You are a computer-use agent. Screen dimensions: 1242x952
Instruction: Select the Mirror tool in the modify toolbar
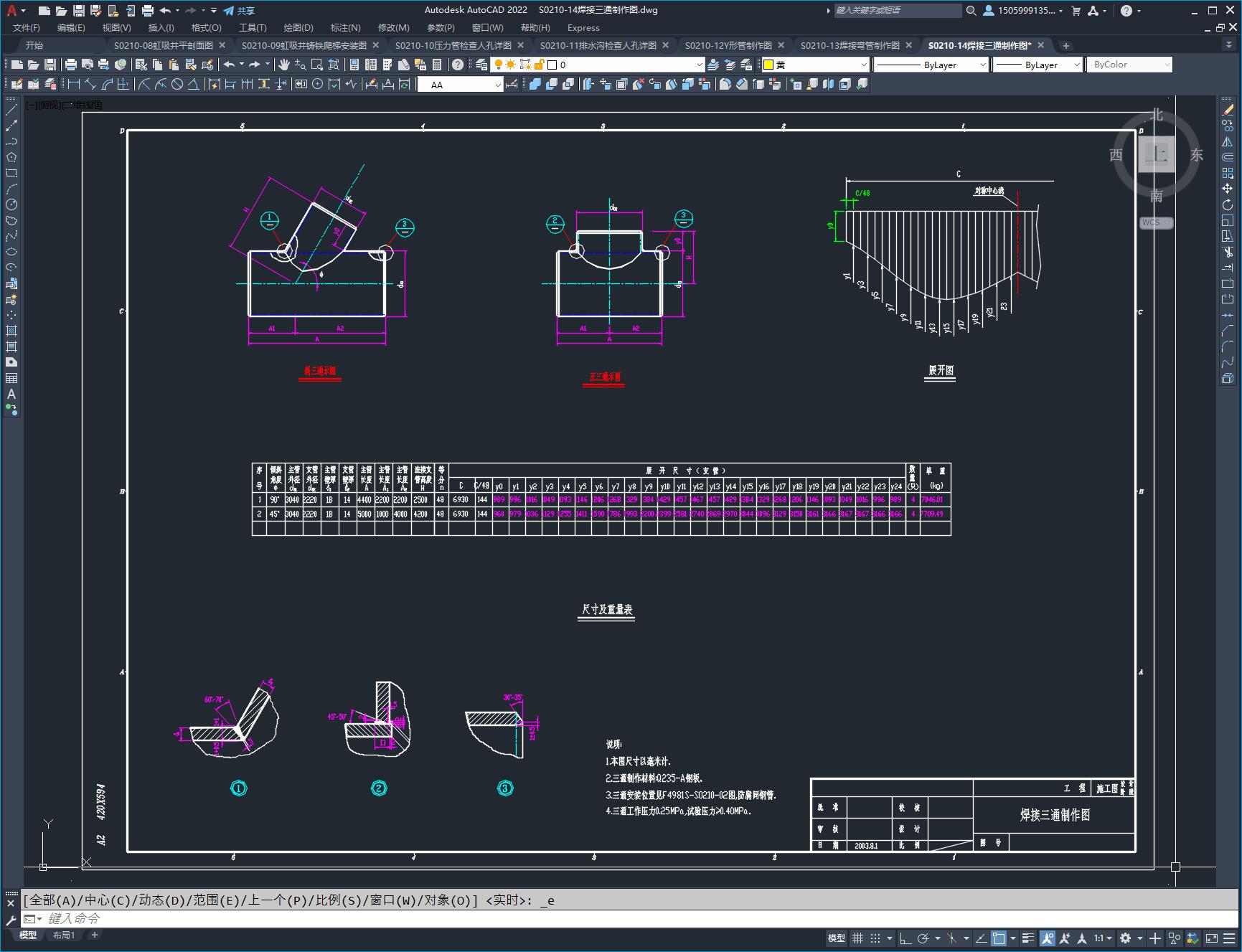[1228, 141]
